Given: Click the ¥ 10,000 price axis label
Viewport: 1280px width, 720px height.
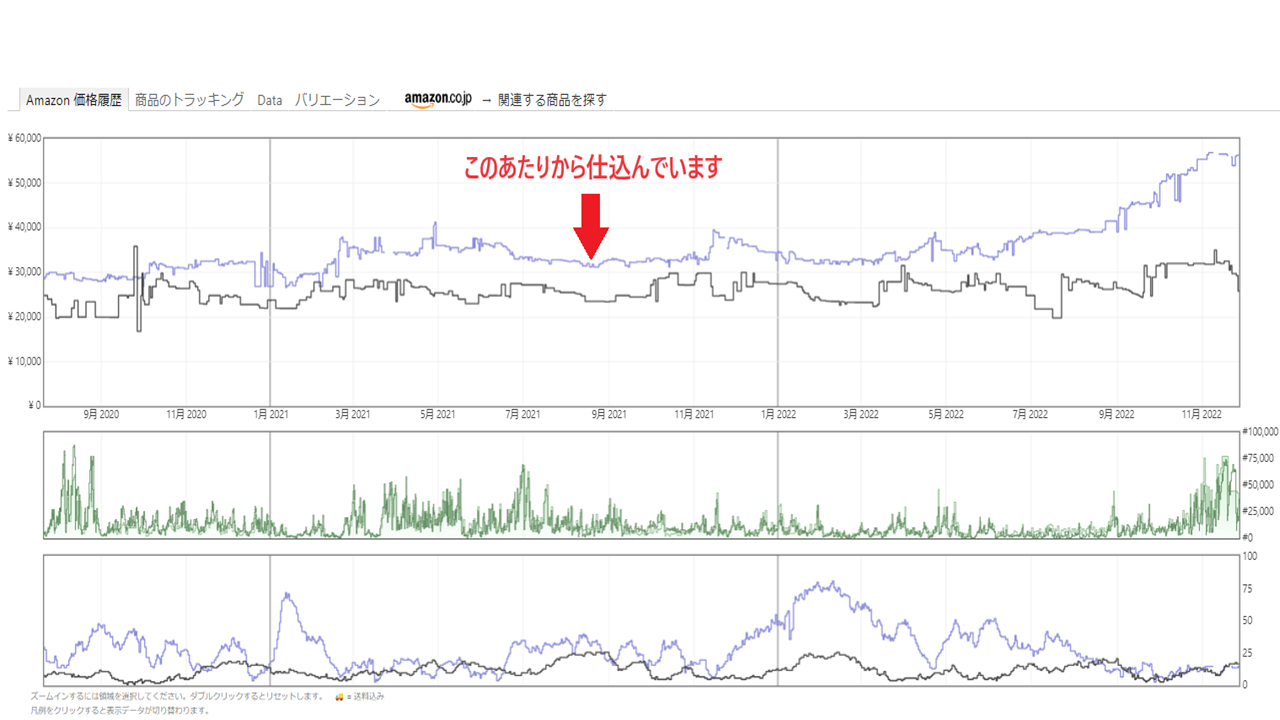Looking at the screenshot, I should [23, 361].
